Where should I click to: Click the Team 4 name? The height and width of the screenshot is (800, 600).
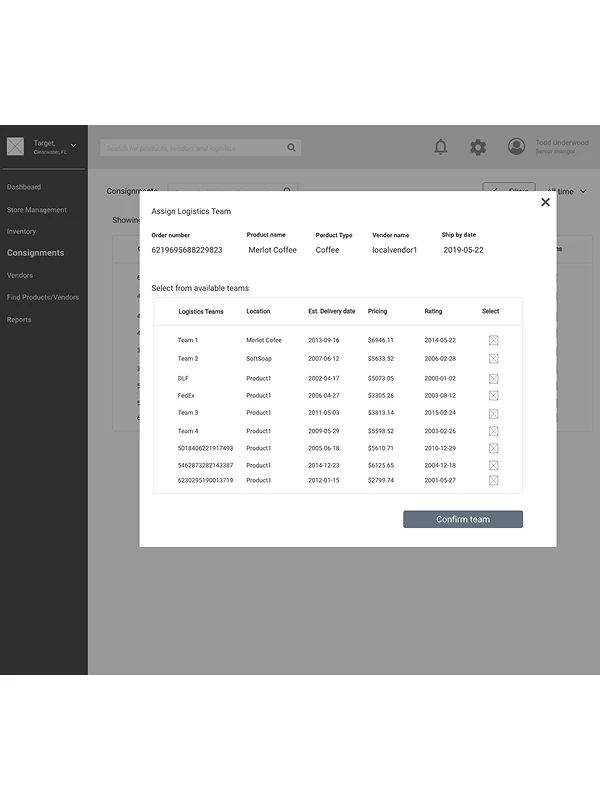(x=188, y=431)
